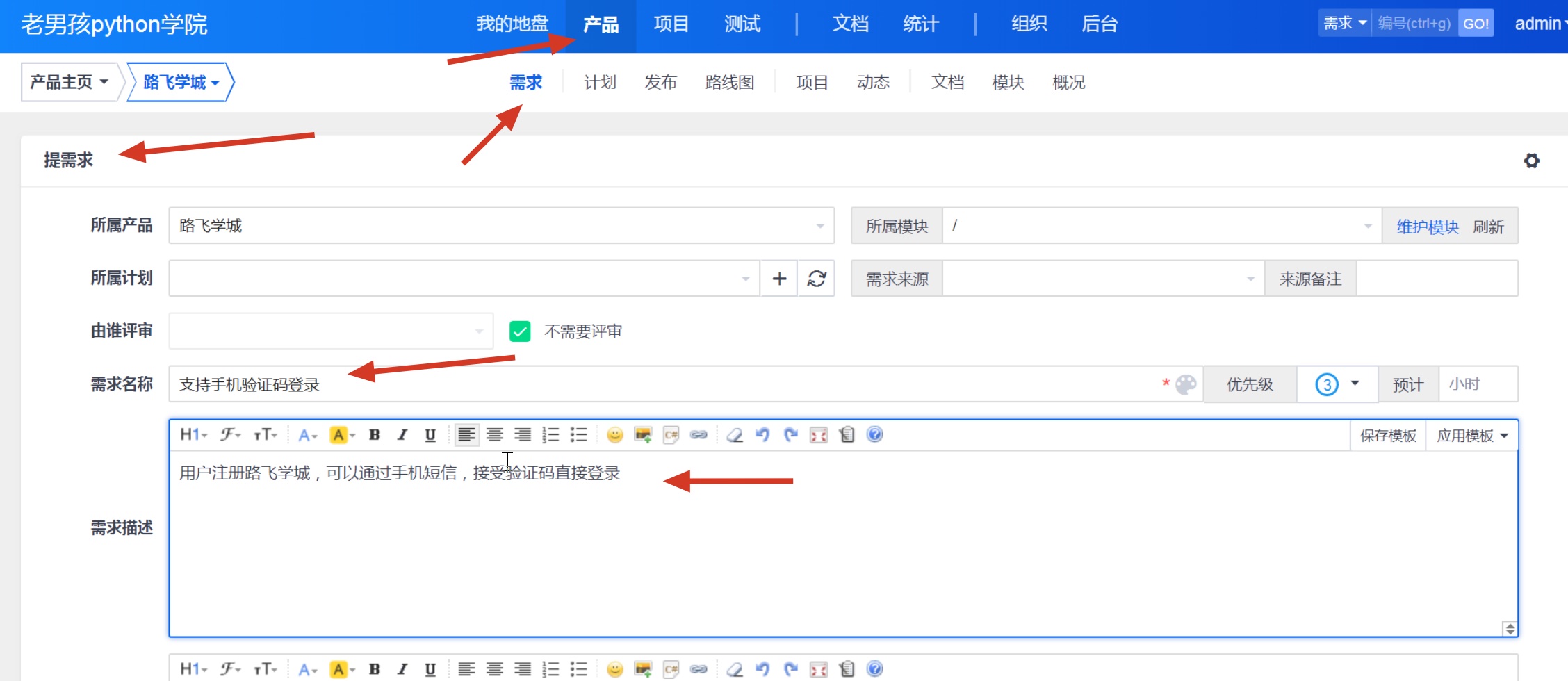Click ordered list icon in 需求描述 editor toolbar

click(x=550, y=435)
